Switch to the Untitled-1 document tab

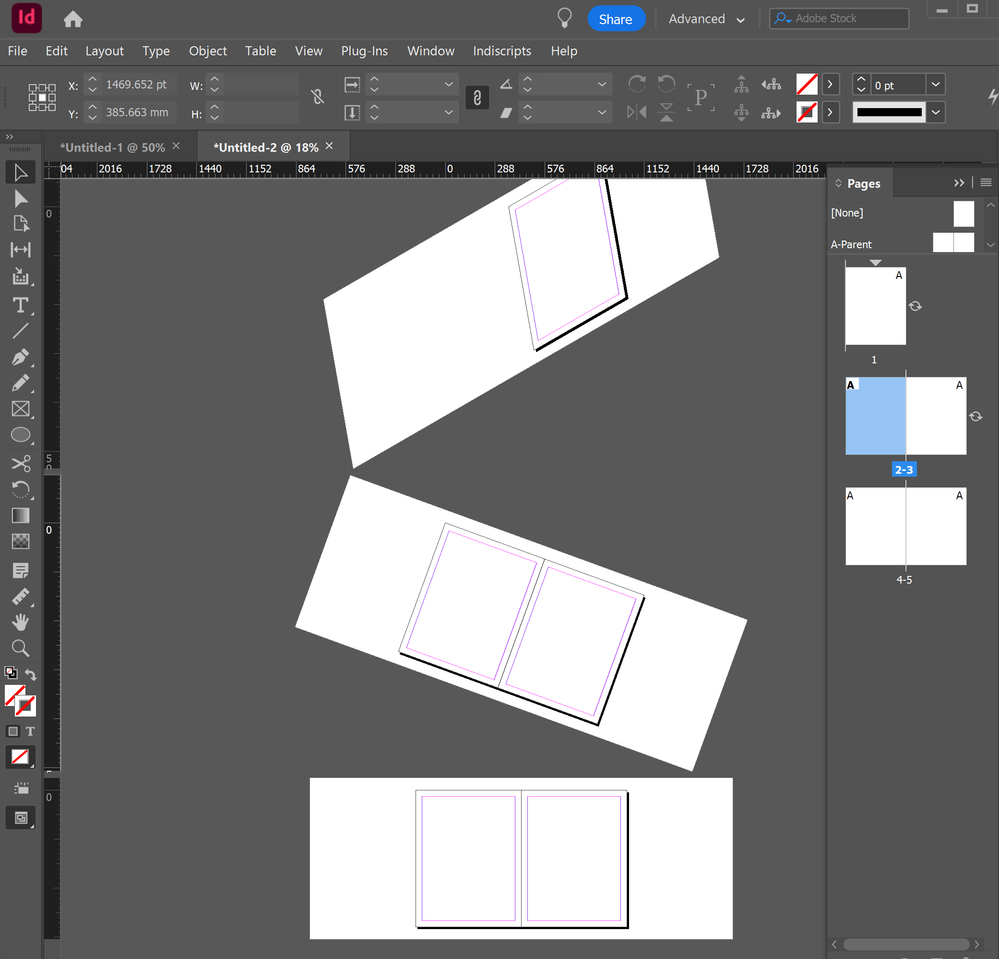(112, 147)
